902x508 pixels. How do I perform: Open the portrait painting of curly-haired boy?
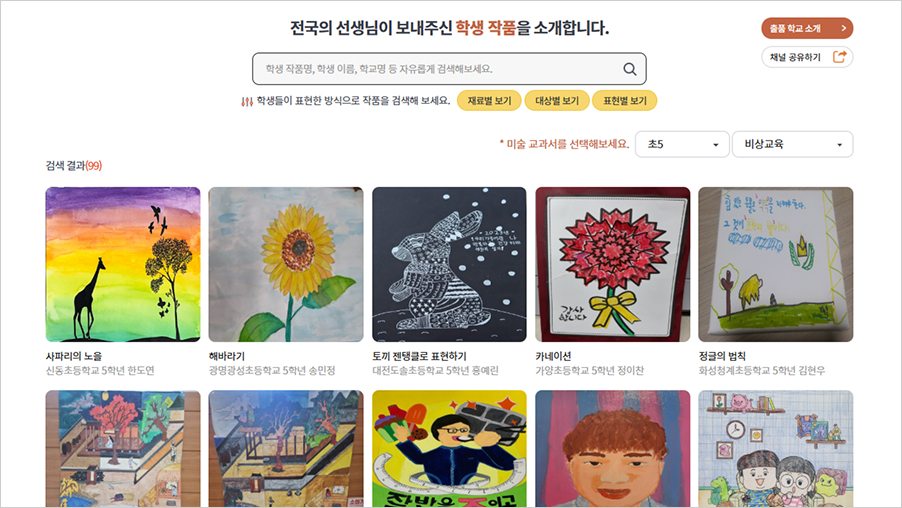pos(613,449)
